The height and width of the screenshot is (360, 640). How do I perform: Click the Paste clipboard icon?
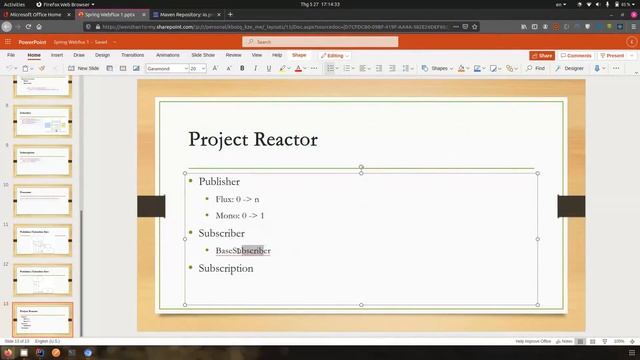click(25, 69)
